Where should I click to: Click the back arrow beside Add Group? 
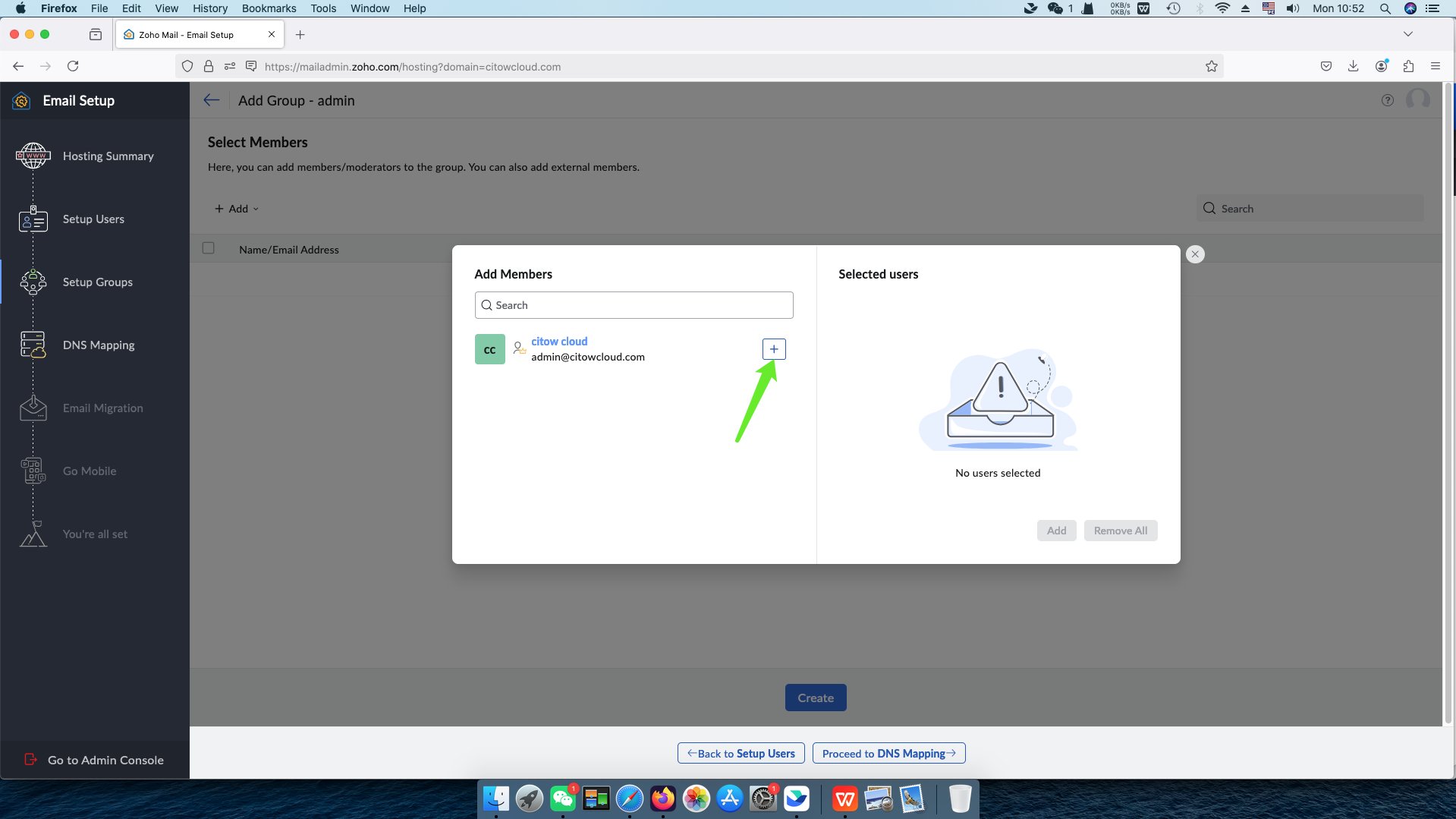tap(212, 100)
